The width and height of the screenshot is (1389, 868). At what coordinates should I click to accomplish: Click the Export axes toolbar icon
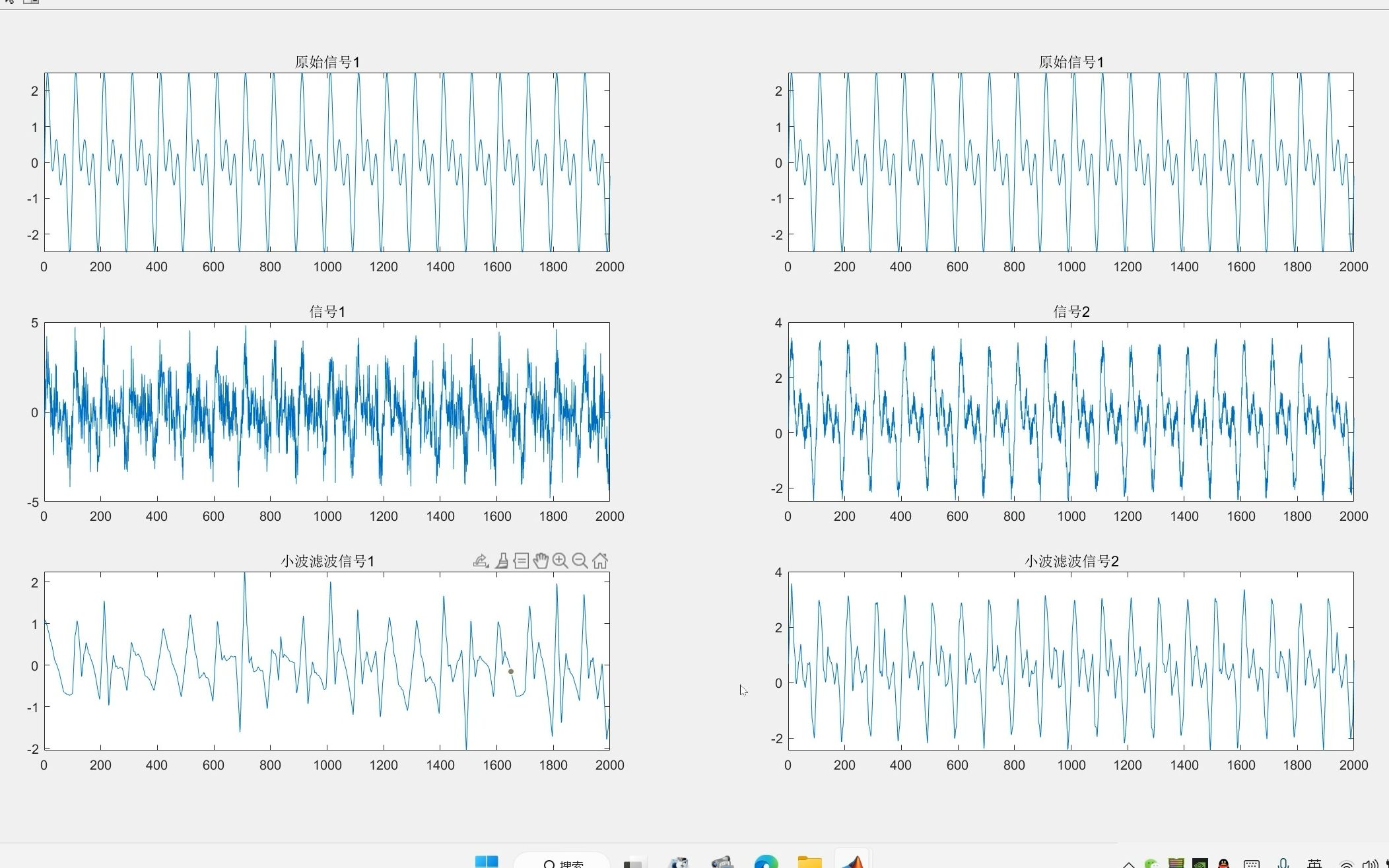point(481,561)
